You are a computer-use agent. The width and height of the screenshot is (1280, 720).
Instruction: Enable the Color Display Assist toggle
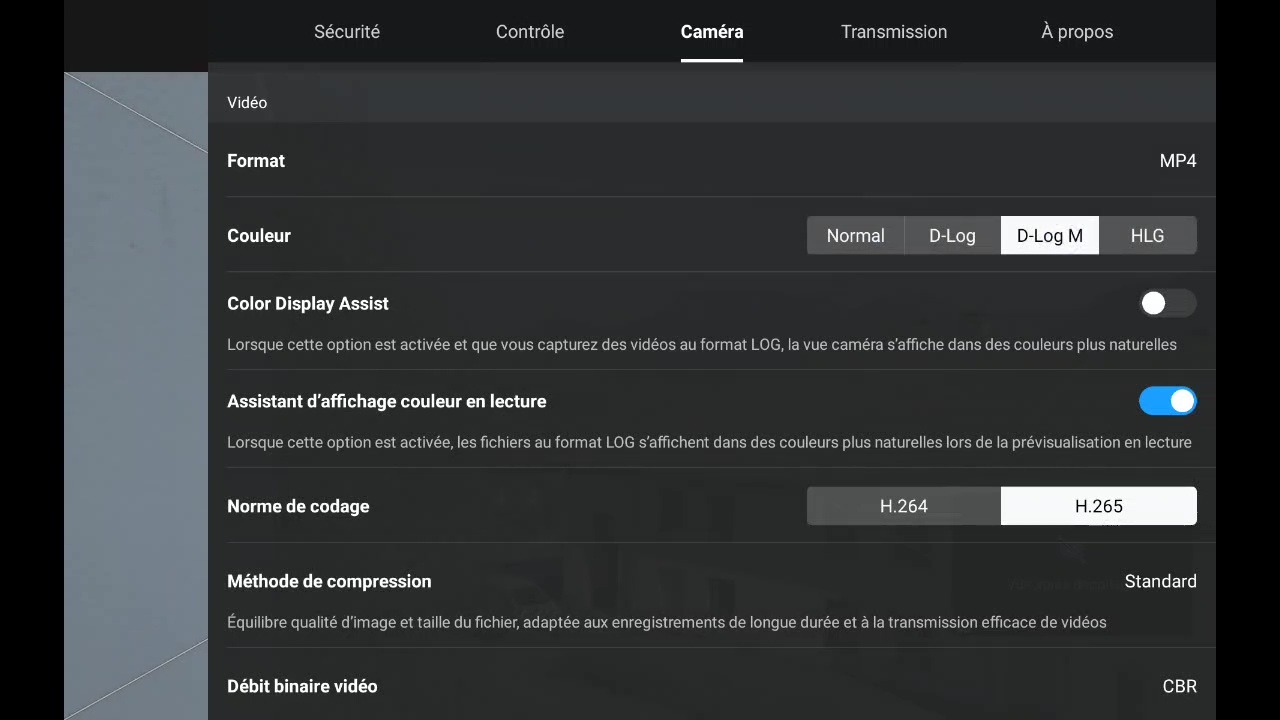pos(1167,303)
